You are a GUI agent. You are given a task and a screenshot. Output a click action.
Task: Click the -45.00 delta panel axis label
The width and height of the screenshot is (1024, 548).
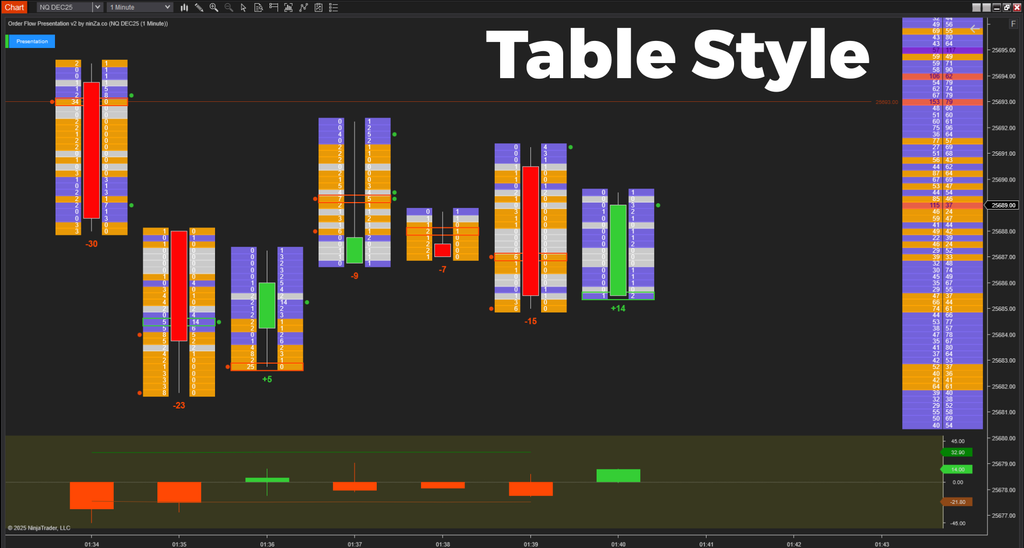(957, 523)
